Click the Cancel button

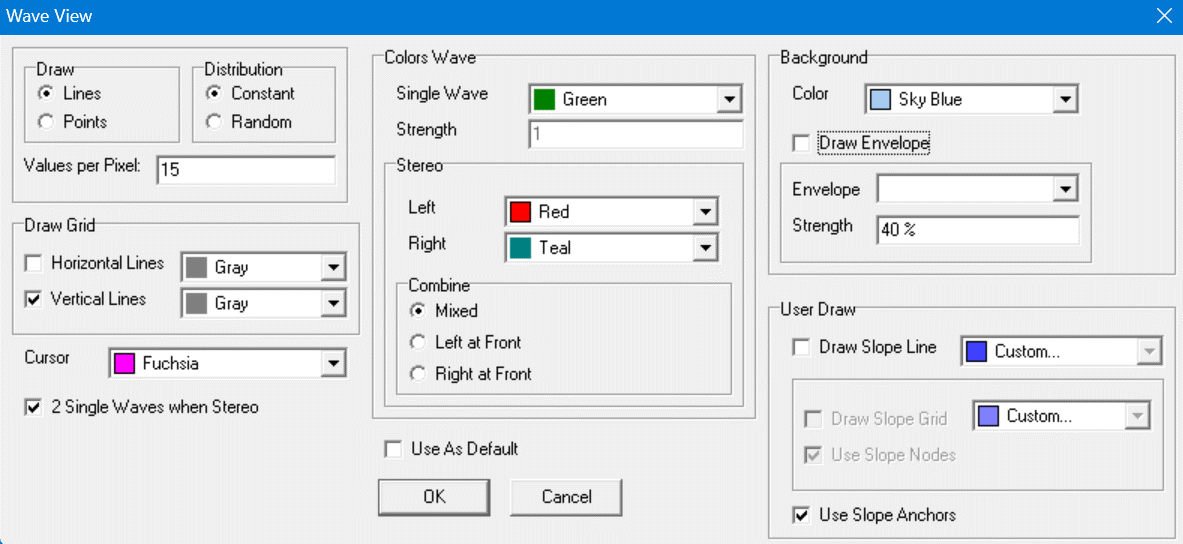[566, 497]
